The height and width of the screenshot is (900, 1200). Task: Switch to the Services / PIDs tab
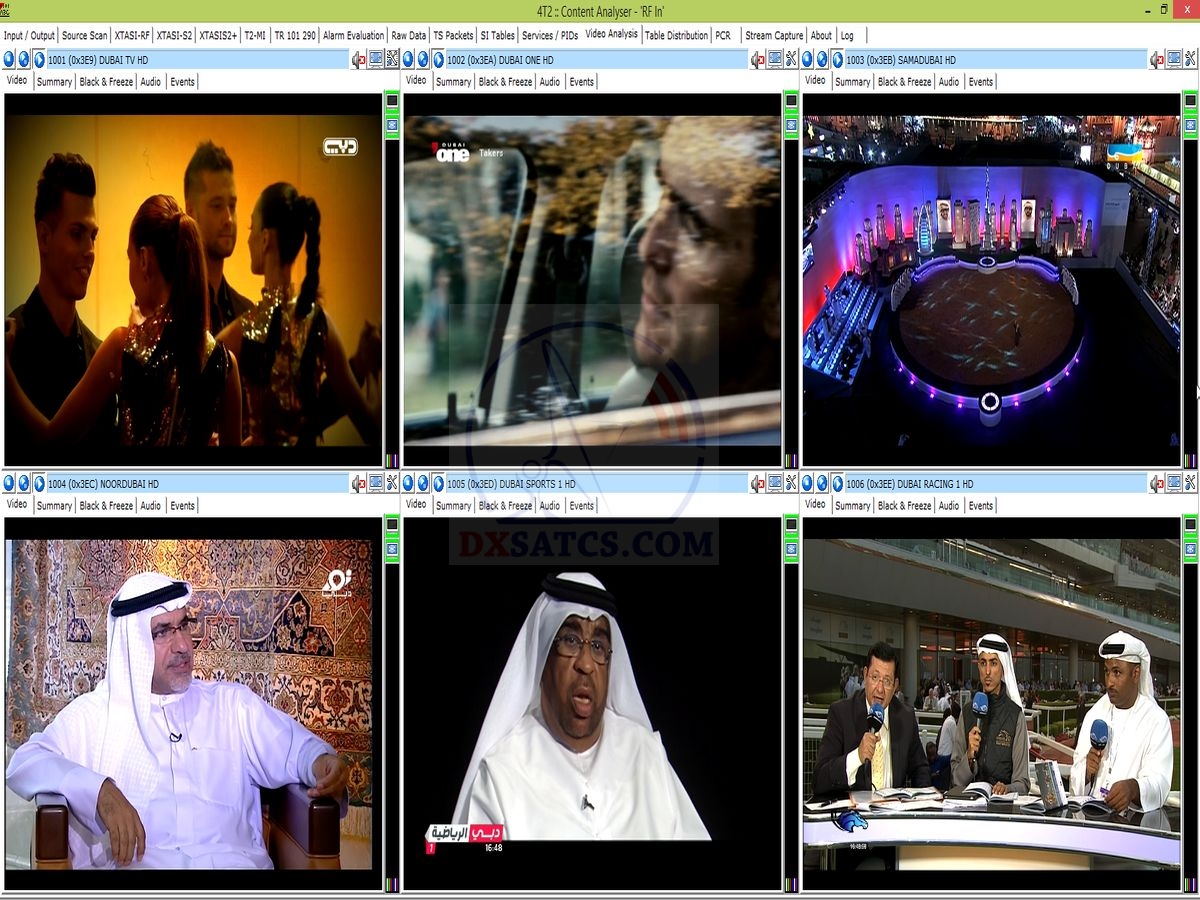(x=550, y=35)
